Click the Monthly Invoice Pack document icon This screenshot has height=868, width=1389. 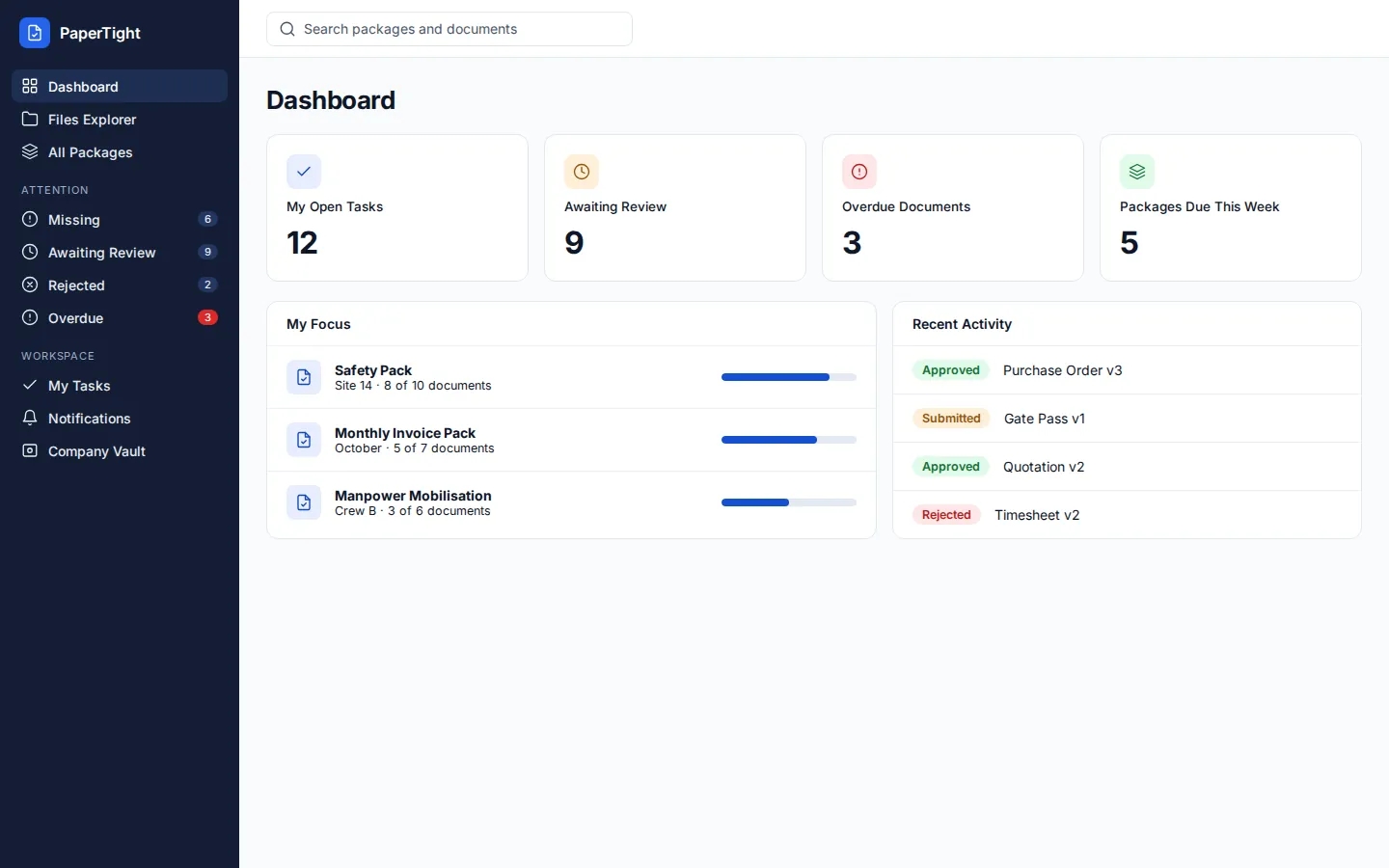click(304, 440)
